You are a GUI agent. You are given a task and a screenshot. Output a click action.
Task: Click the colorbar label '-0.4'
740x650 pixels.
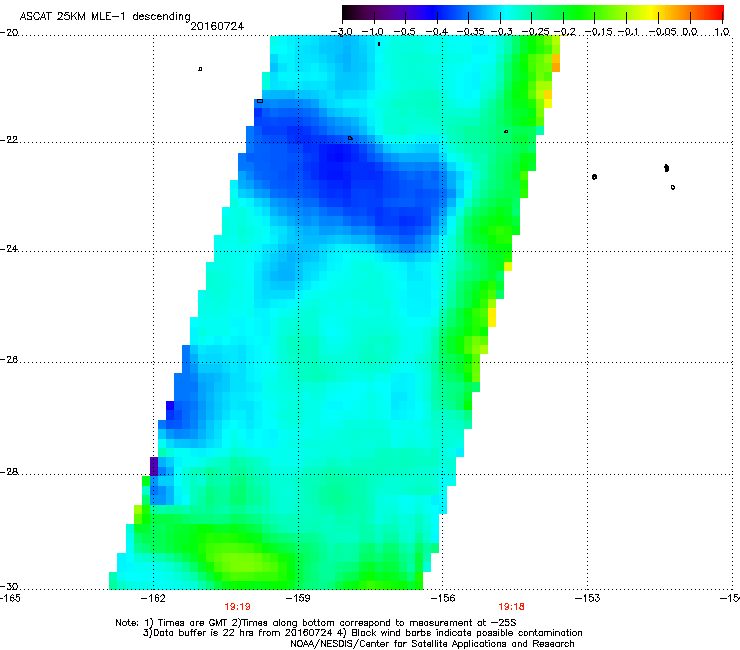[x=437, y=32]
